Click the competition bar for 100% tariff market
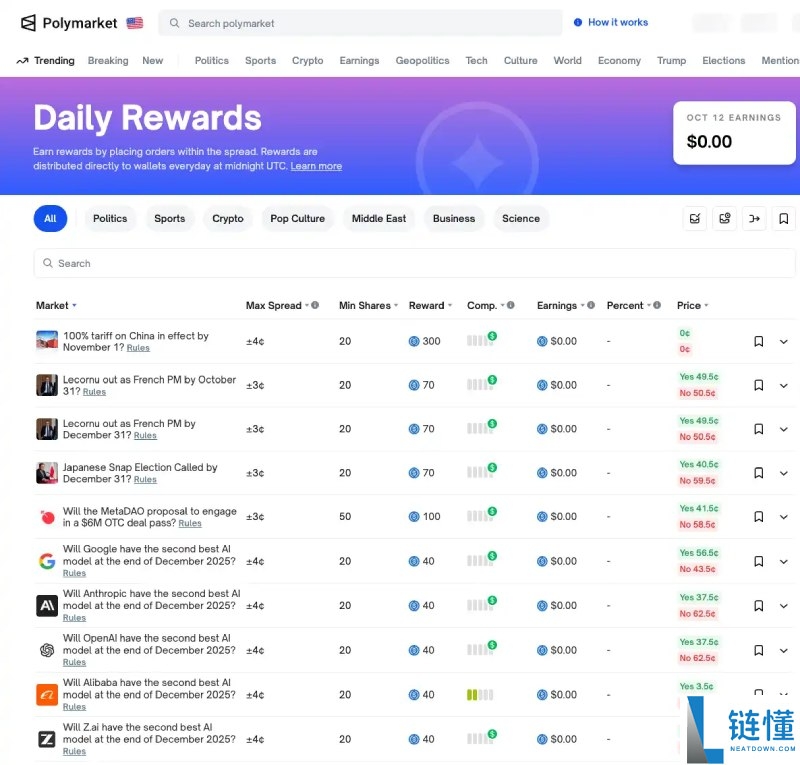The width and height of the screenshot is (800, 765). click(482, 339)
